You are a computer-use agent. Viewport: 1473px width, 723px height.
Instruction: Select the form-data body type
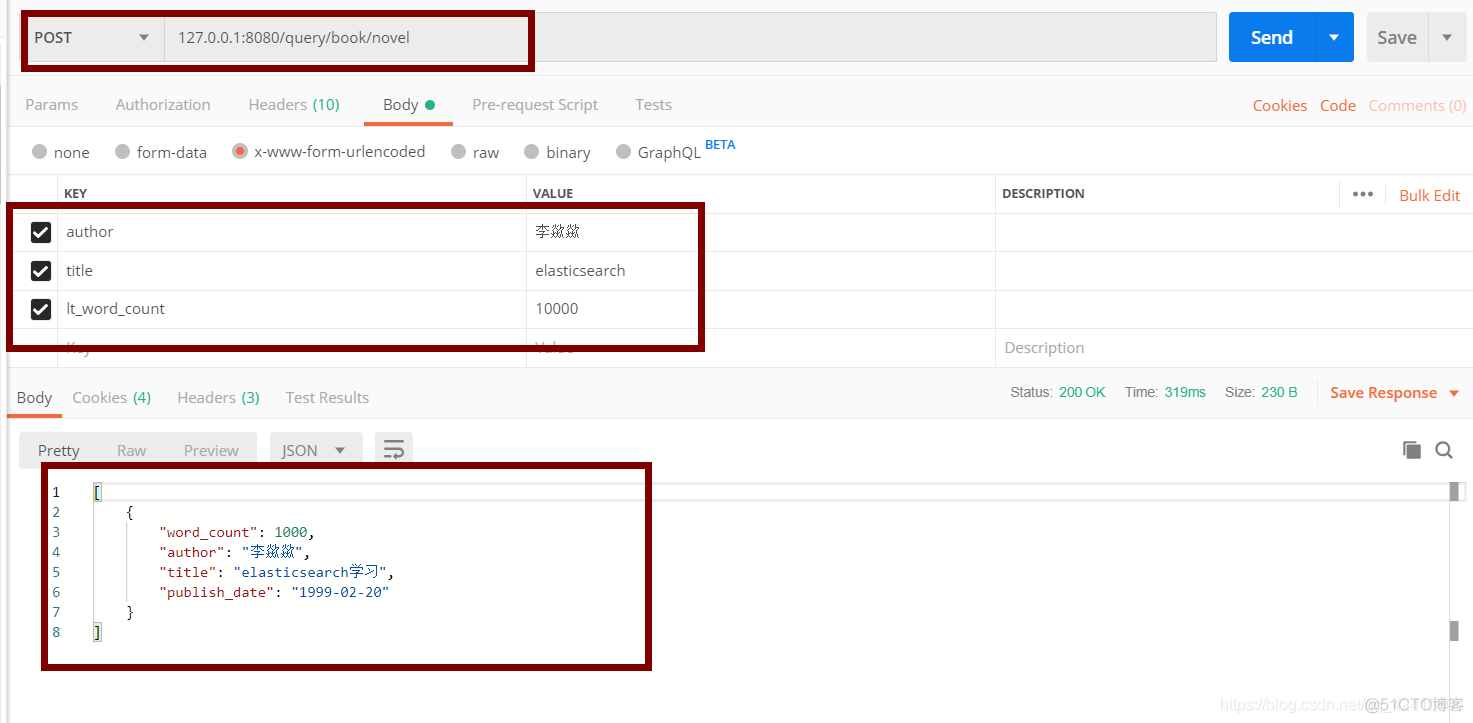(122, 152)
